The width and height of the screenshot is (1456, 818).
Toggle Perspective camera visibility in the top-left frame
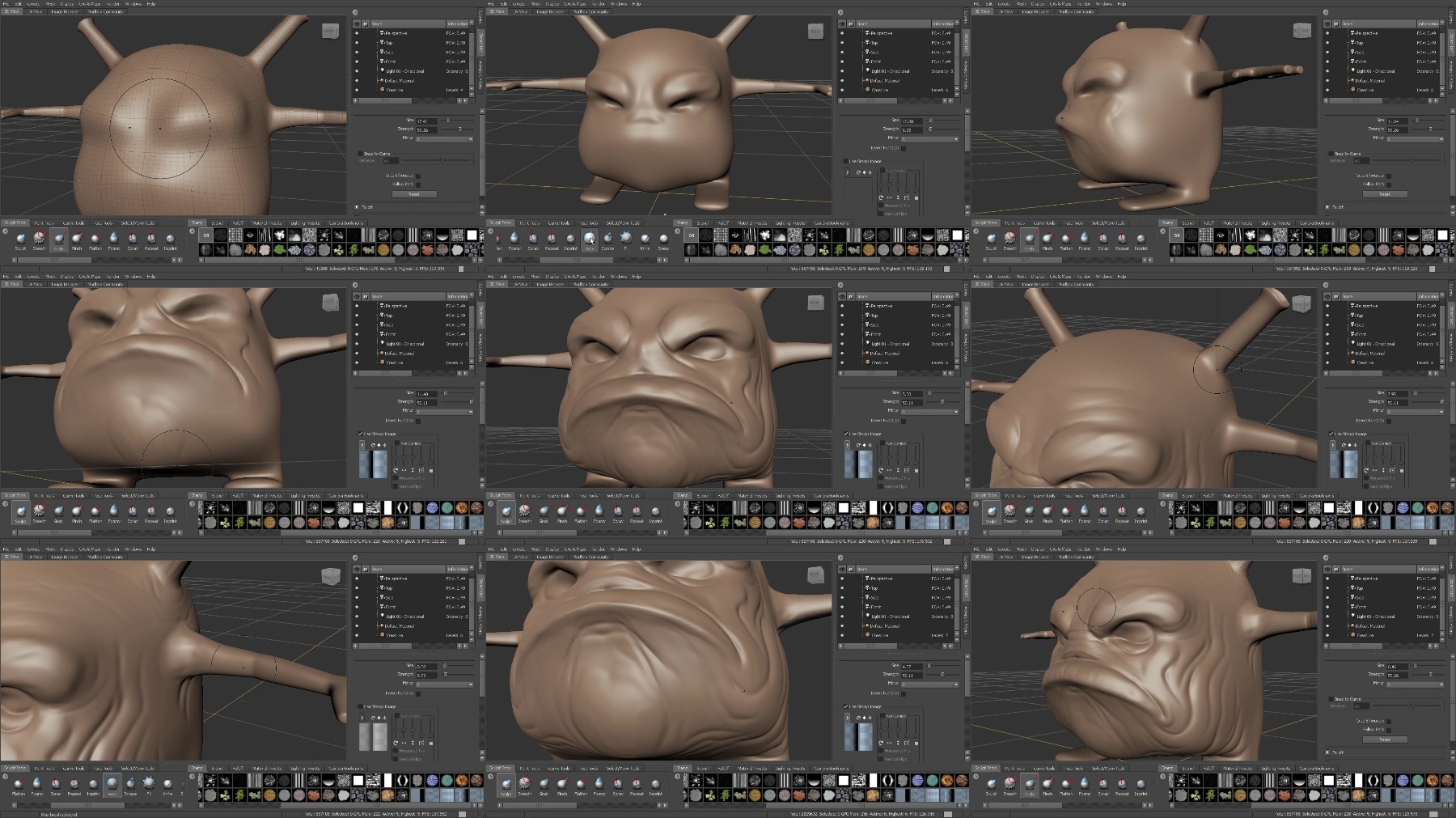[357, 33]
